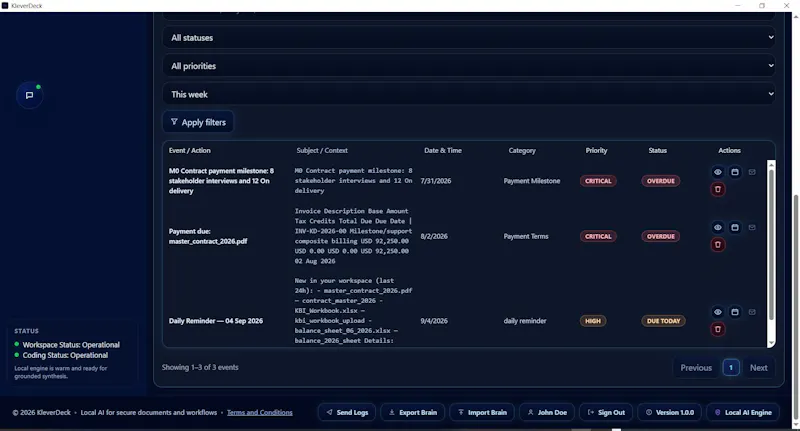Click the mail icon for Daily Reminder row
Viewport: 800px width, 431px height.
pos(752,312)
